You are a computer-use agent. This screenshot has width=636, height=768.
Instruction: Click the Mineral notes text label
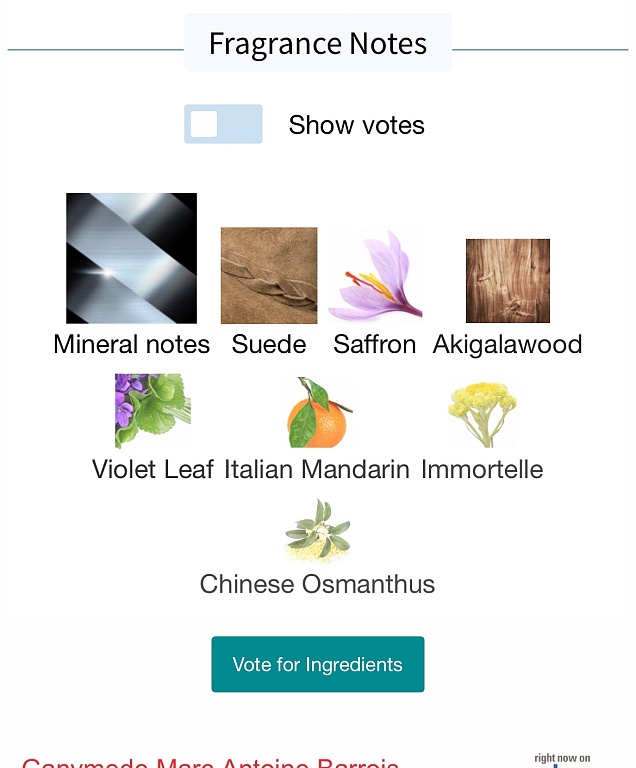pyautogui.click(x=131, y=344)
